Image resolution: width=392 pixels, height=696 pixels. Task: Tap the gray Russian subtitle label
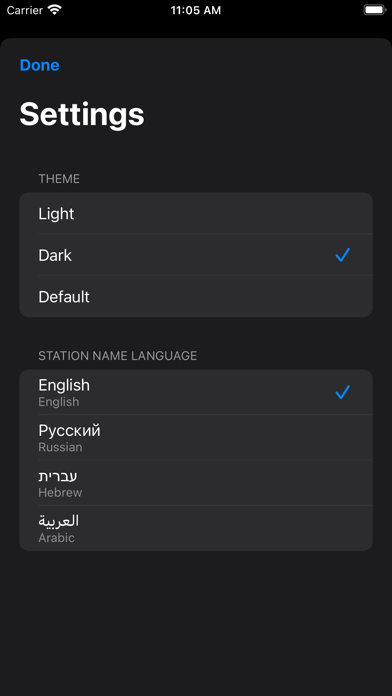[60, 447]
